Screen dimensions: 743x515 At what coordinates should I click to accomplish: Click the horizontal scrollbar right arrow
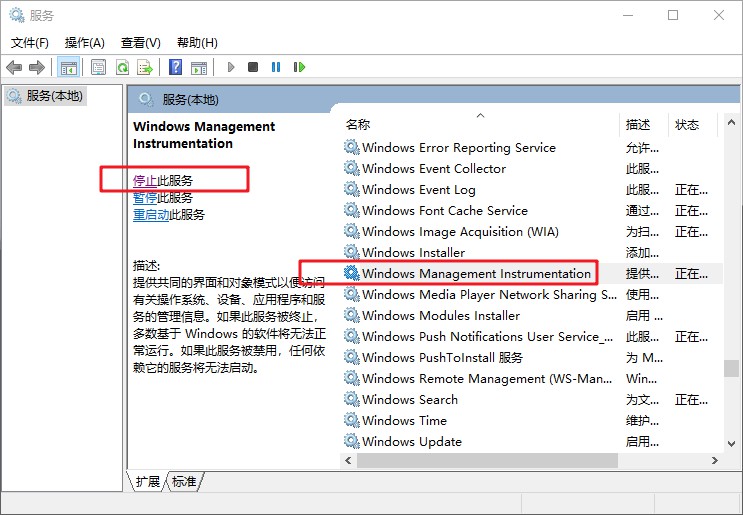point(715,461)
